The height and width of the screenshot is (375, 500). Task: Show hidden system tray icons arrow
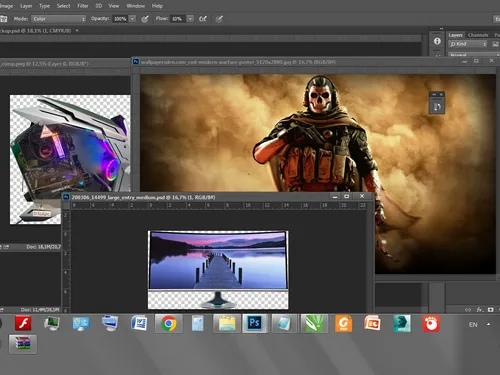[x=488, y=324]
